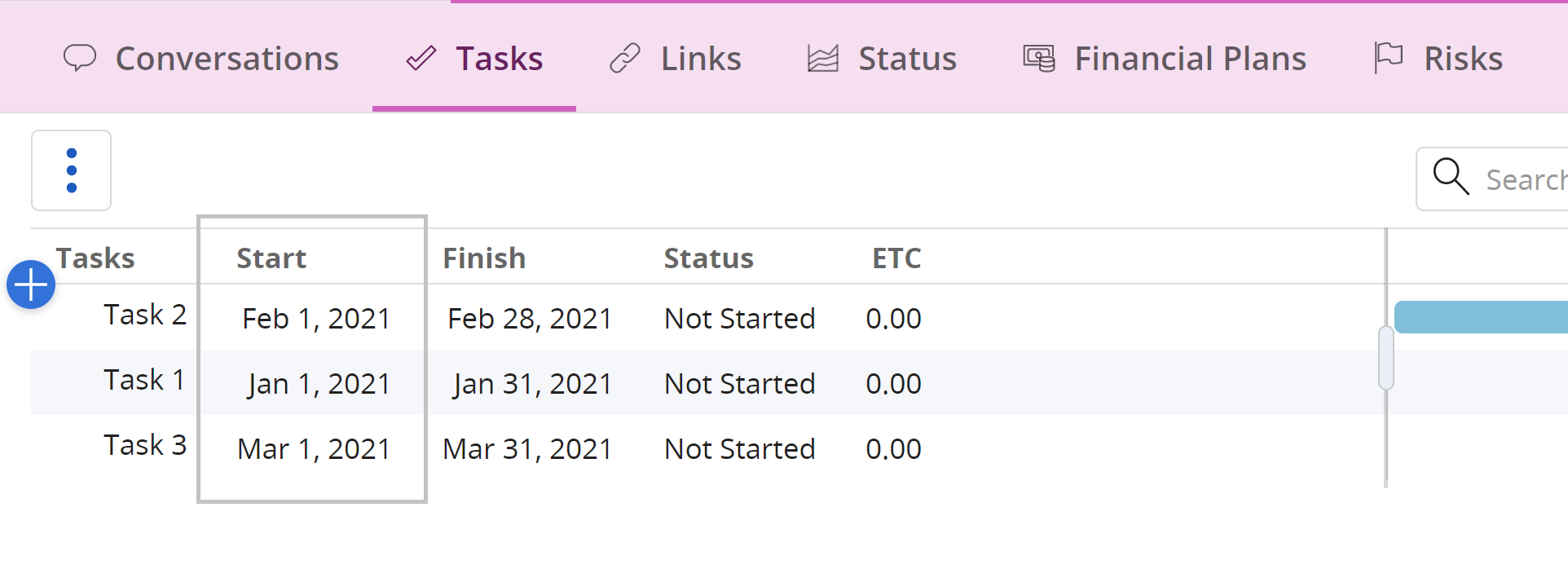
Task: Open the three-dot more options menu
Action: pos(72,170)
